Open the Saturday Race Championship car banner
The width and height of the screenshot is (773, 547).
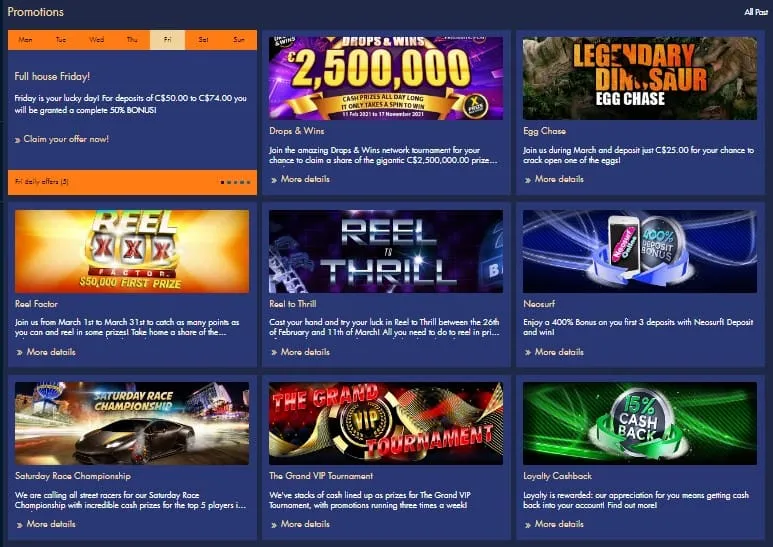point(132,423)
